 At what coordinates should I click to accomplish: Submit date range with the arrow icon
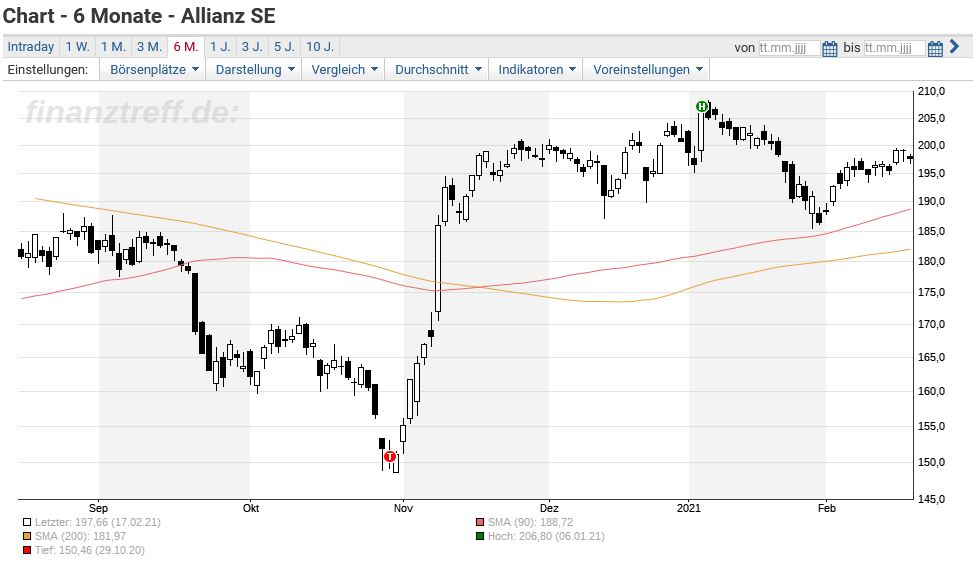(954, 46)
